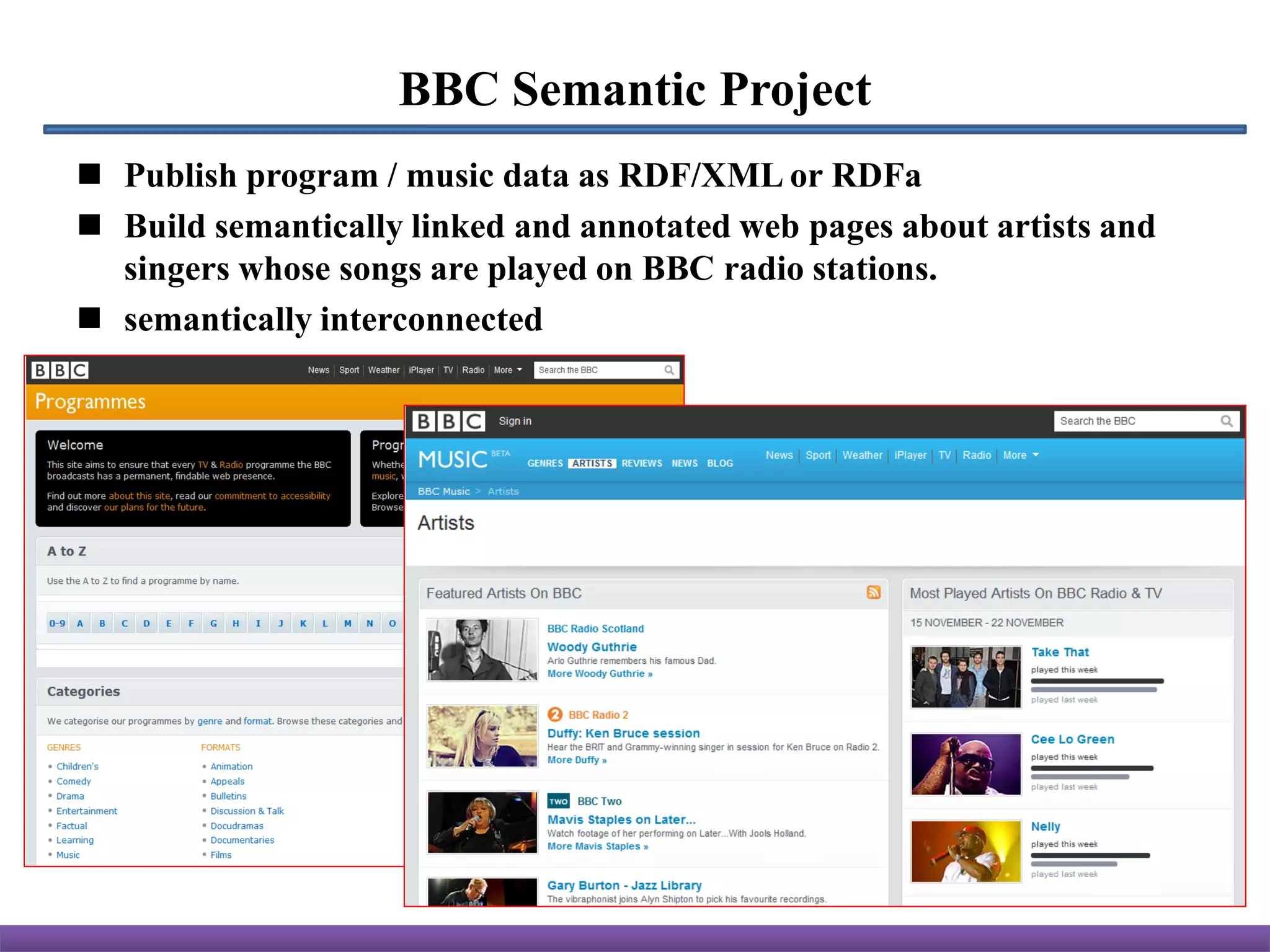This screenshot has width=1270, height=952.
Task: Select letter A in A to Z index
Action: [x=80, y=624]
